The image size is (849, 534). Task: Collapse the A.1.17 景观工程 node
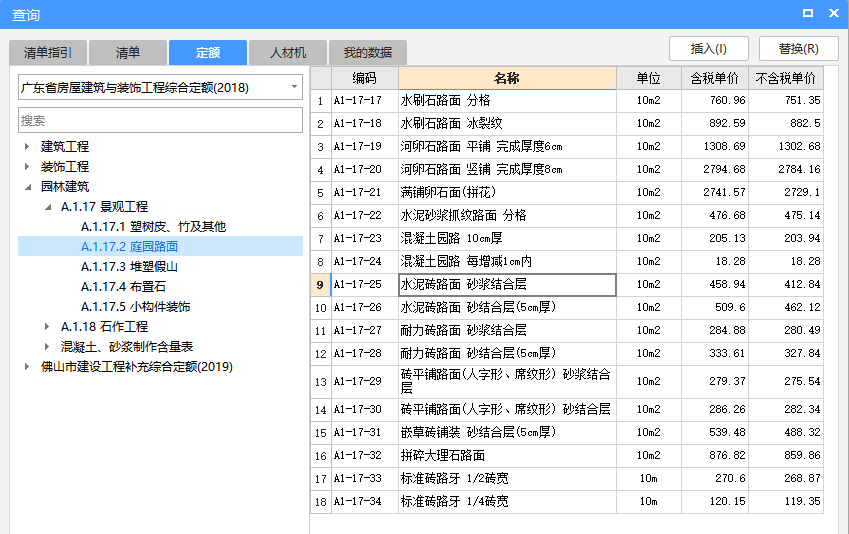[x=47, y=207]
